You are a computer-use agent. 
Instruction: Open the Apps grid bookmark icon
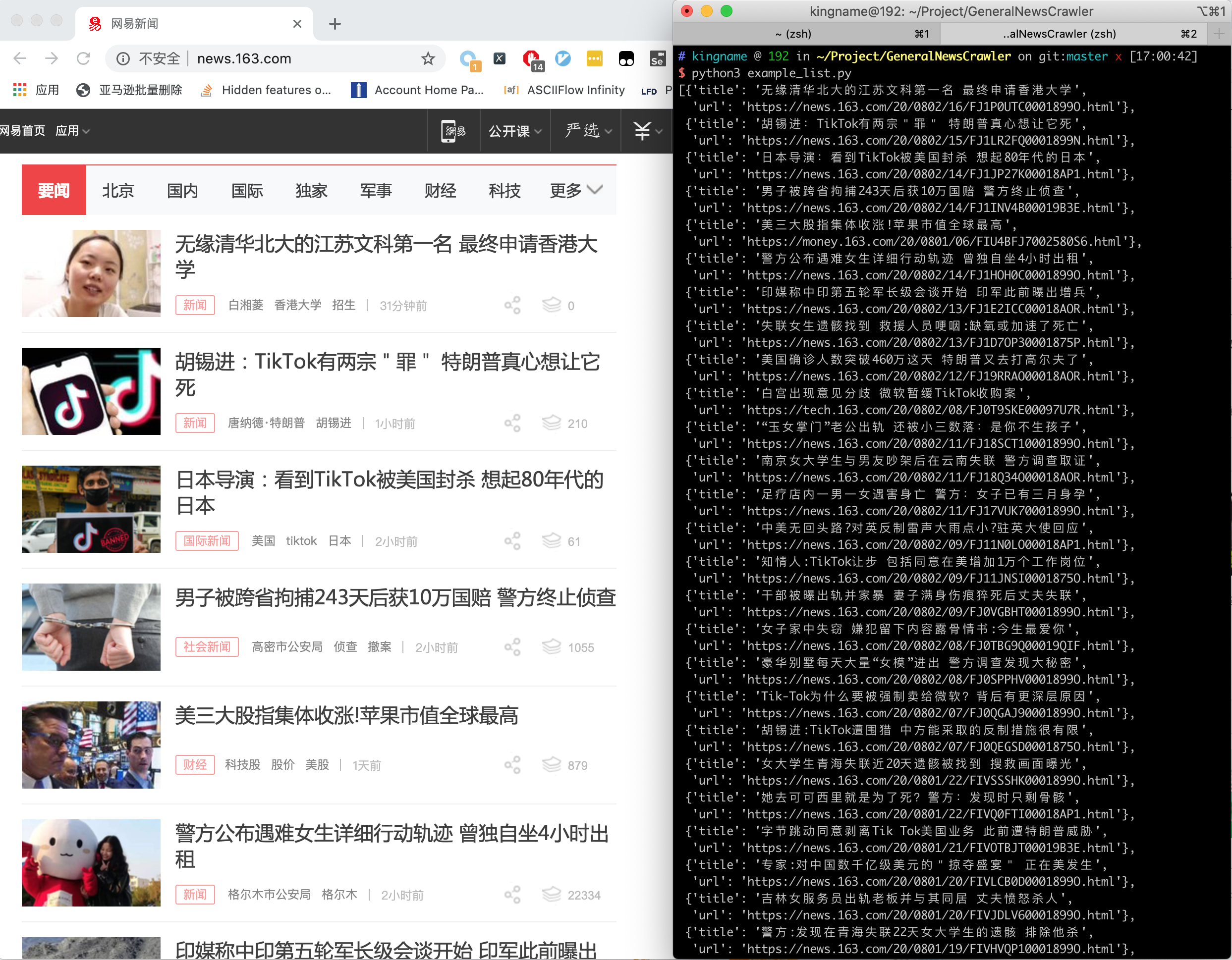click(20, 90)
